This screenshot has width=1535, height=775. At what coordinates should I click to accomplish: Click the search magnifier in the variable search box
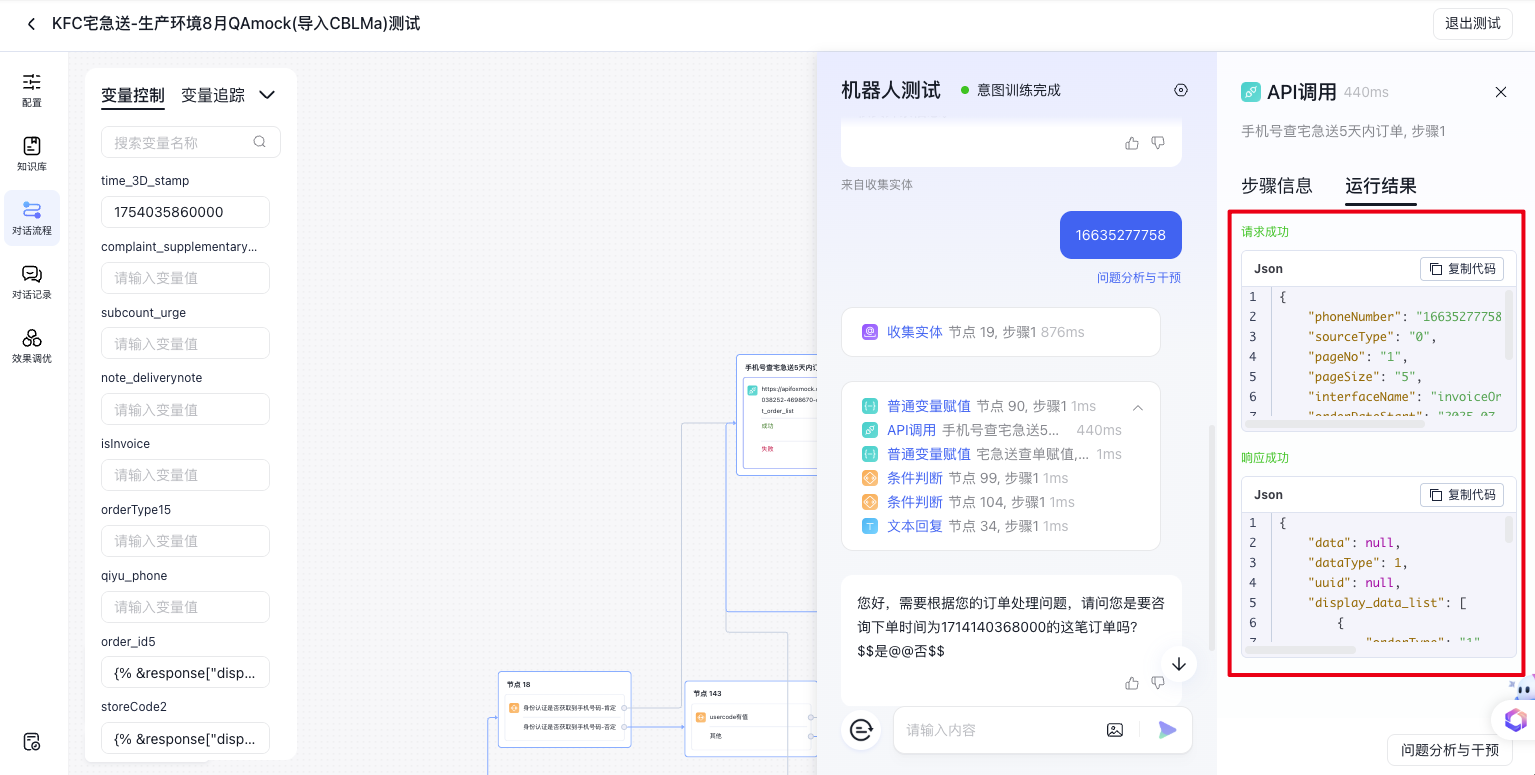pyautogui.click(x=259, y=141)
